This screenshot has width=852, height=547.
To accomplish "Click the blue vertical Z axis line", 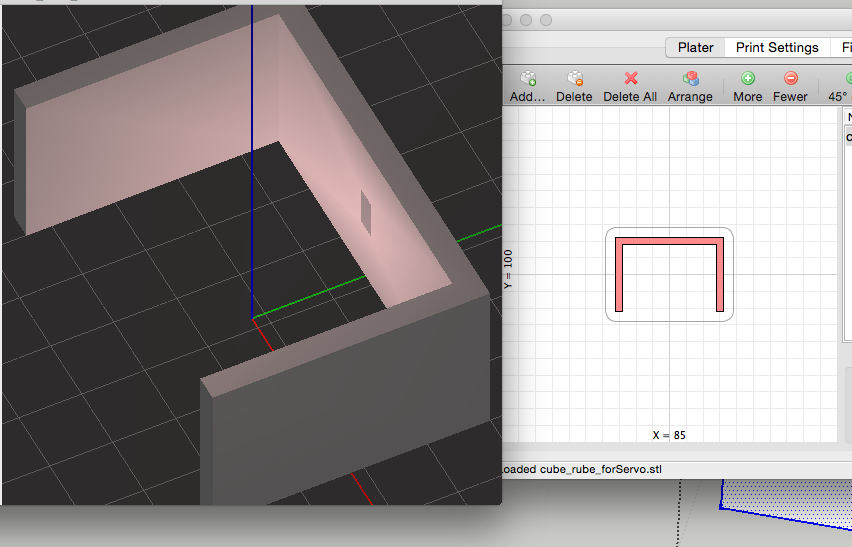I will coord(252,150).
